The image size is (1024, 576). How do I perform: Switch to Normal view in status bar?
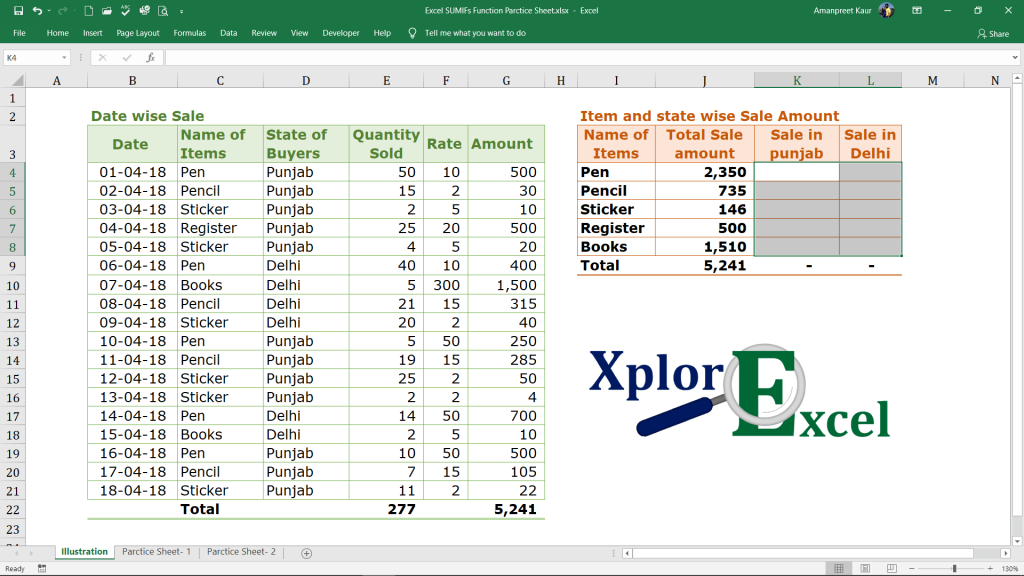(838, 567)
